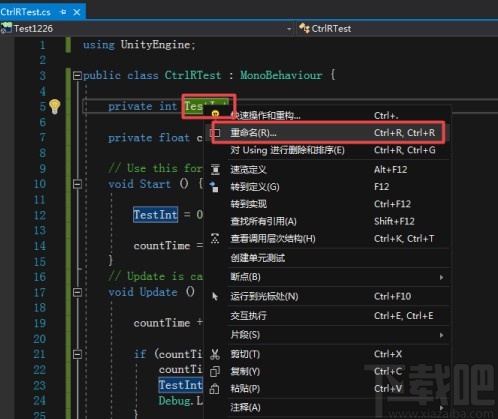The height and width of the screenshot is (419, 498).
Task: Open the CtrlRTest class navigation dropdown
Action: tap(396, 29)
